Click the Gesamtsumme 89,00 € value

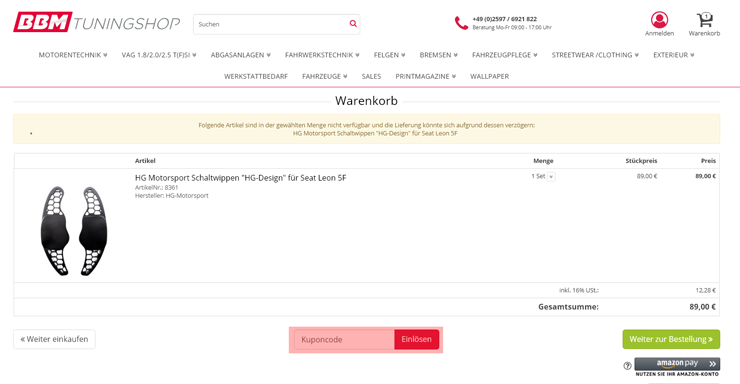click(702, 307)
